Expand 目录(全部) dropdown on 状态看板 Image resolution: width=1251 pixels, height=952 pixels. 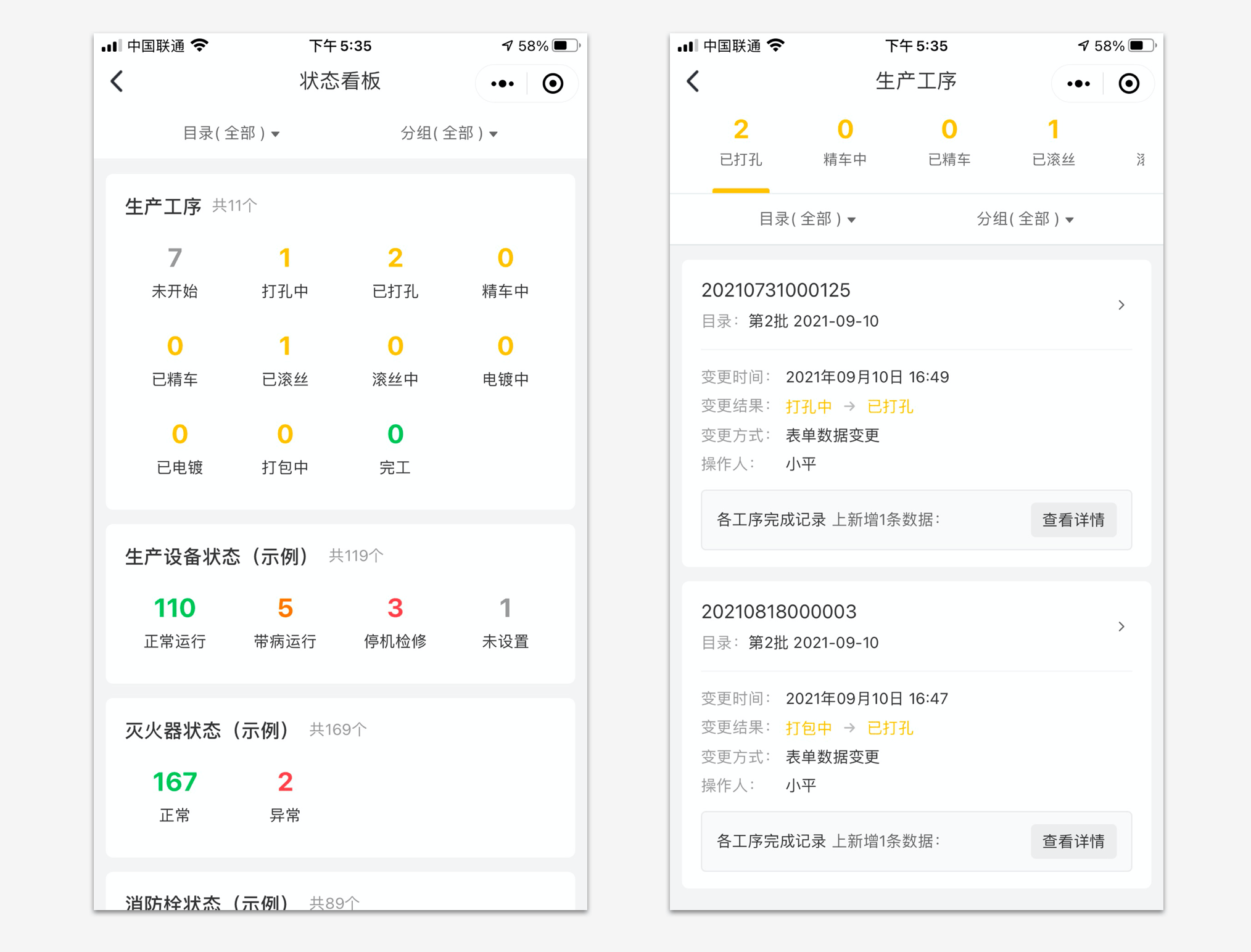[231, 133]
